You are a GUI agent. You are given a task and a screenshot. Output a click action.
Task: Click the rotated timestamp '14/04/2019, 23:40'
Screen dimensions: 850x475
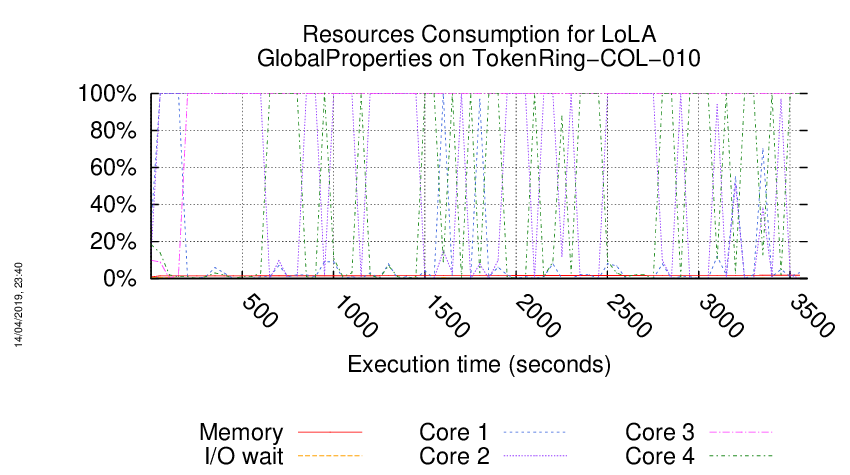coord(18,305)
